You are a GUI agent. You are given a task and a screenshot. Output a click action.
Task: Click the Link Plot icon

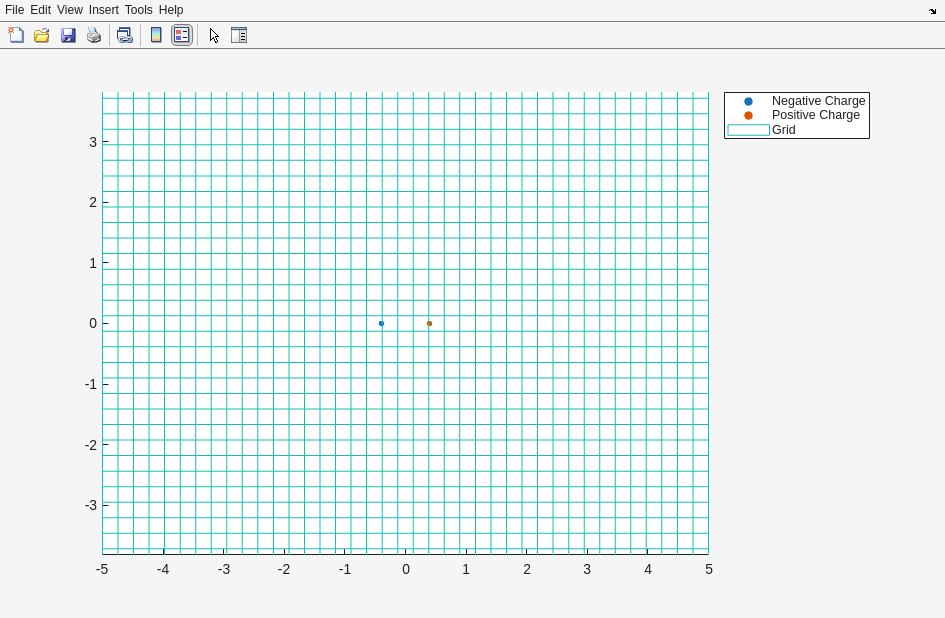pos(124,35)
